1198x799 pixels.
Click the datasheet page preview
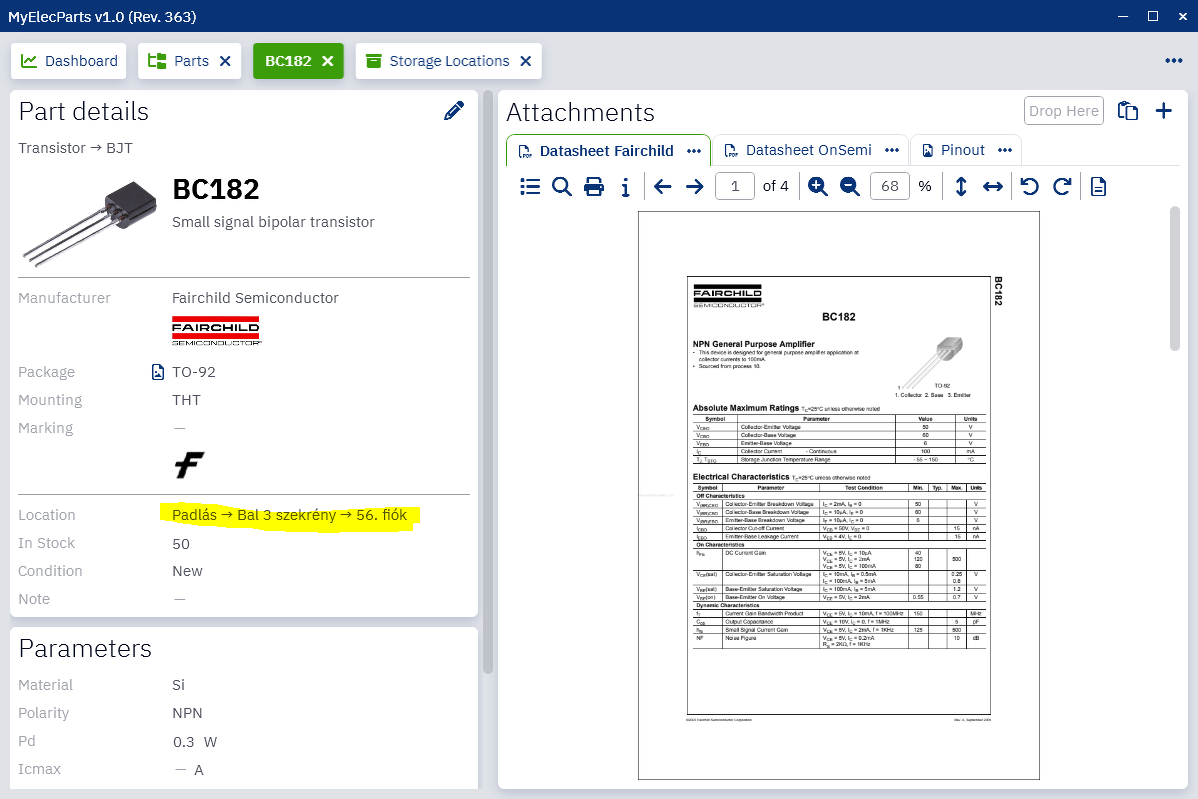click(x=839, y=496)
